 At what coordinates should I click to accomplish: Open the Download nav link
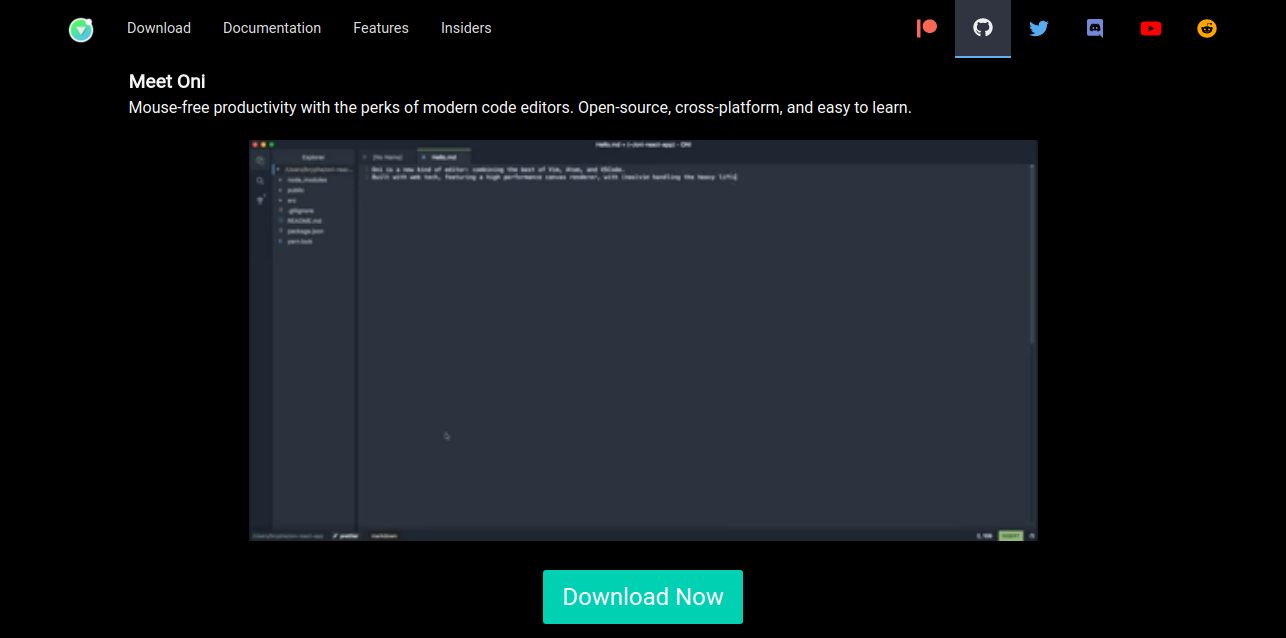[x=159, y=28]
